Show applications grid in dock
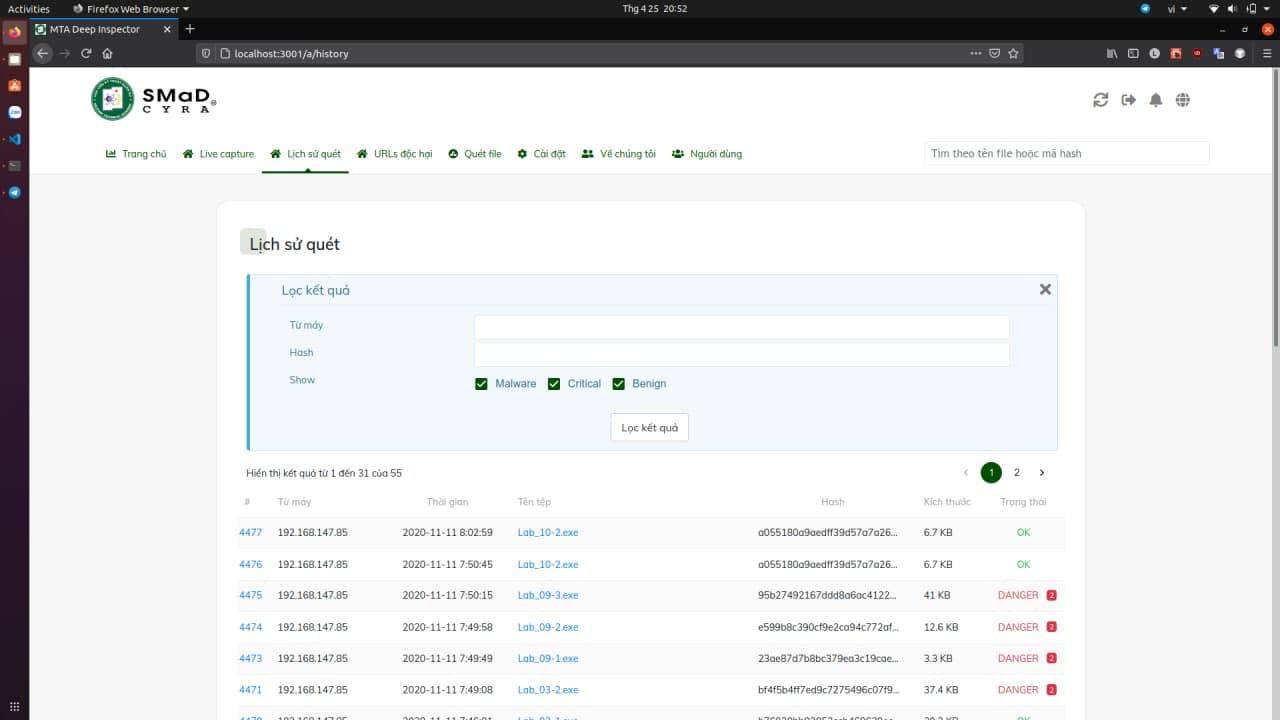This screenshot has width=1280, height=720. [x=14, y=706]
